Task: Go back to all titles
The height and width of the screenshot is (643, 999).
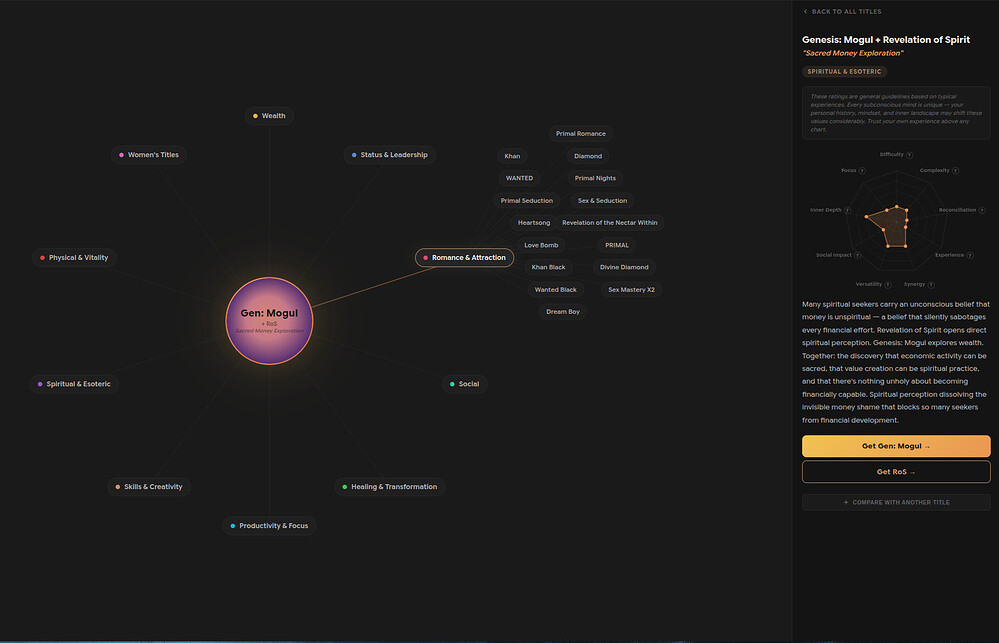Action: (x=842, y=12)
